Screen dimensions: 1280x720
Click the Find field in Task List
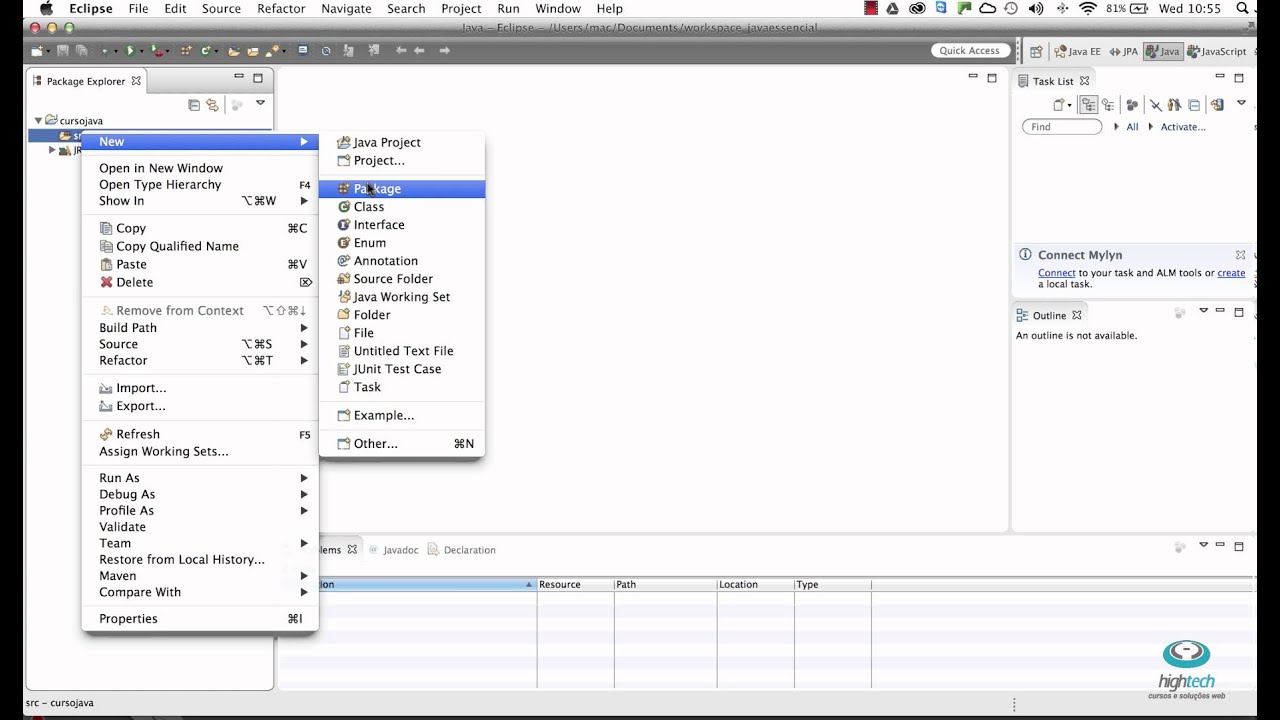pos(1062,127)
